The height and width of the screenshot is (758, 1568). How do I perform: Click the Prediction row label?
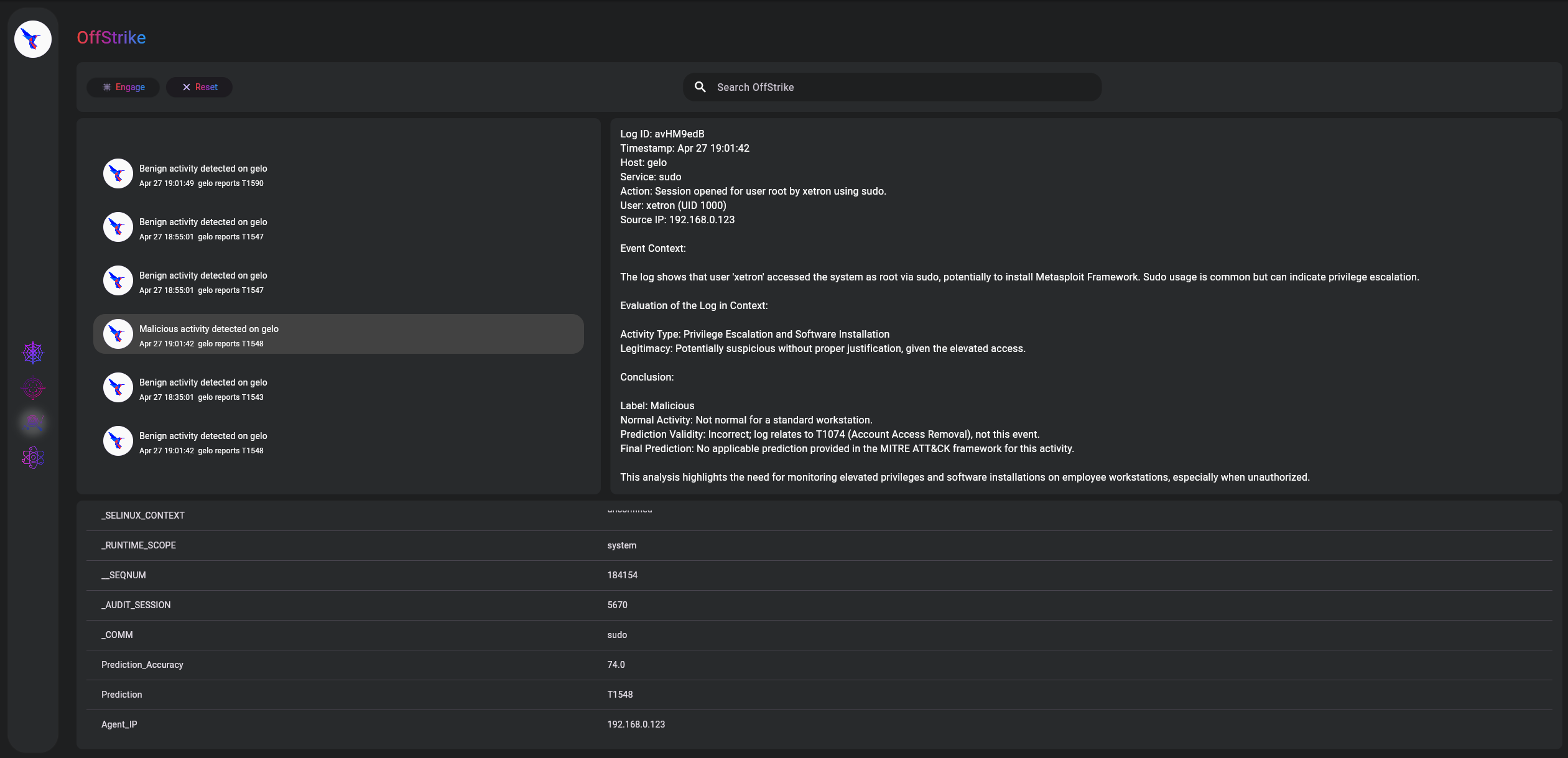(x=122, y=695)
